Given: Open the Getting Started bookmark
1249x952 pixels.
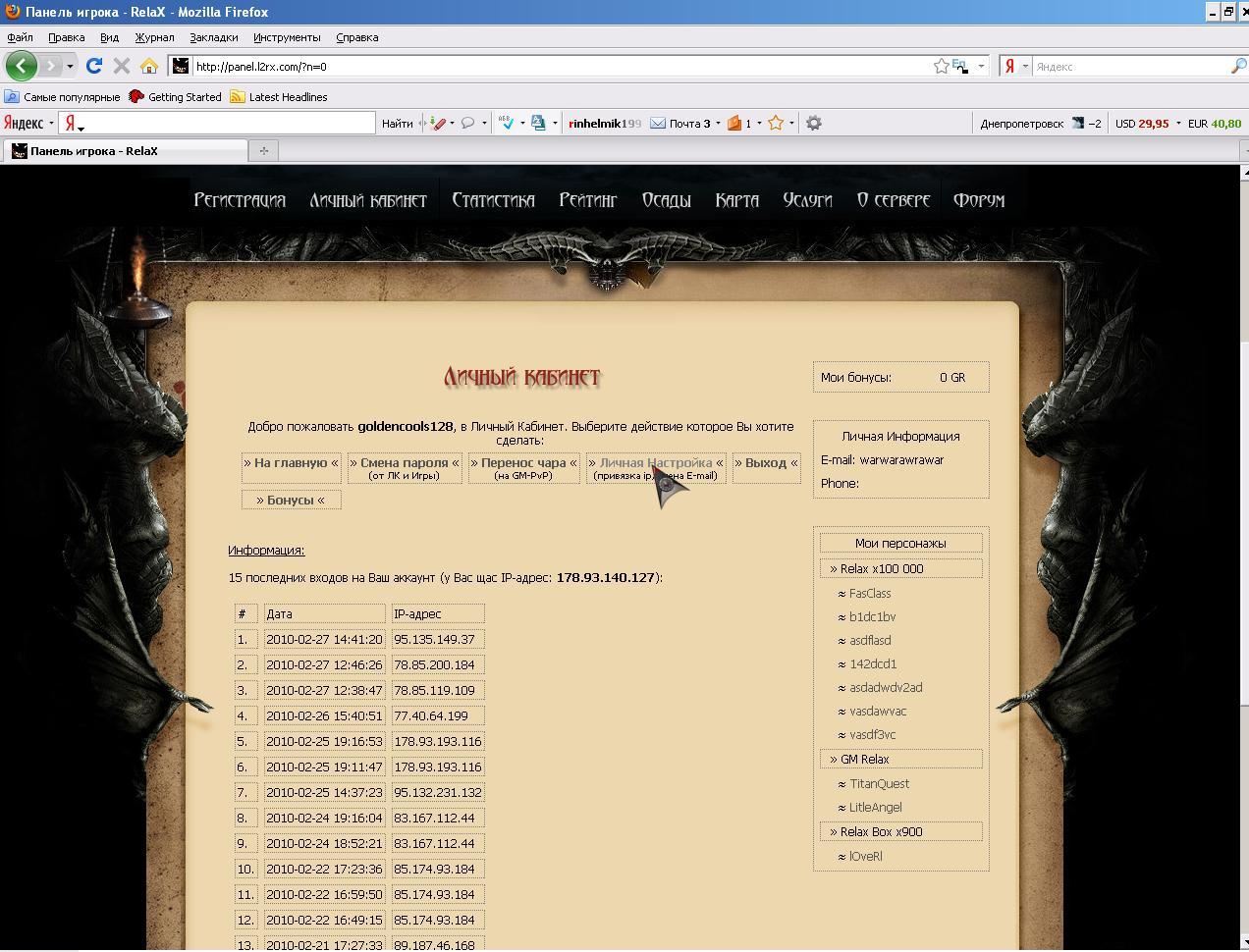Looking at the screenshot, I should (x=175, y=96).
